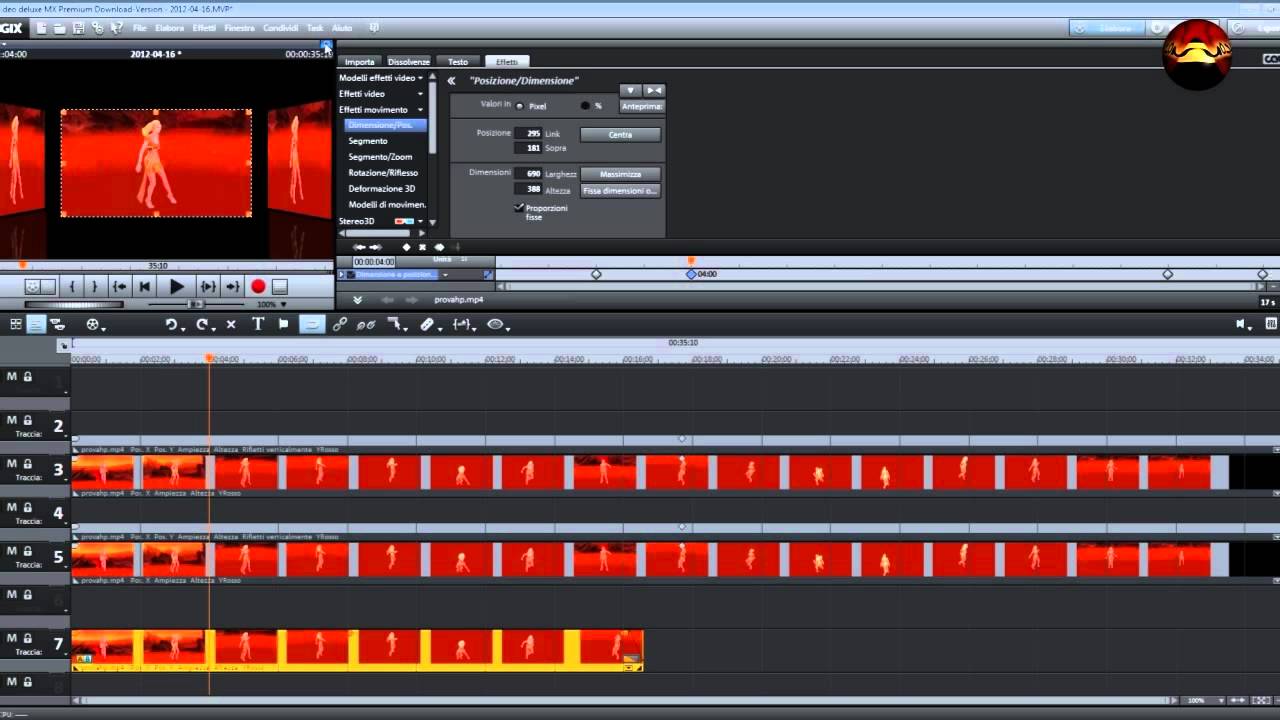Select the Pixel radio button

tap(520, 106)
